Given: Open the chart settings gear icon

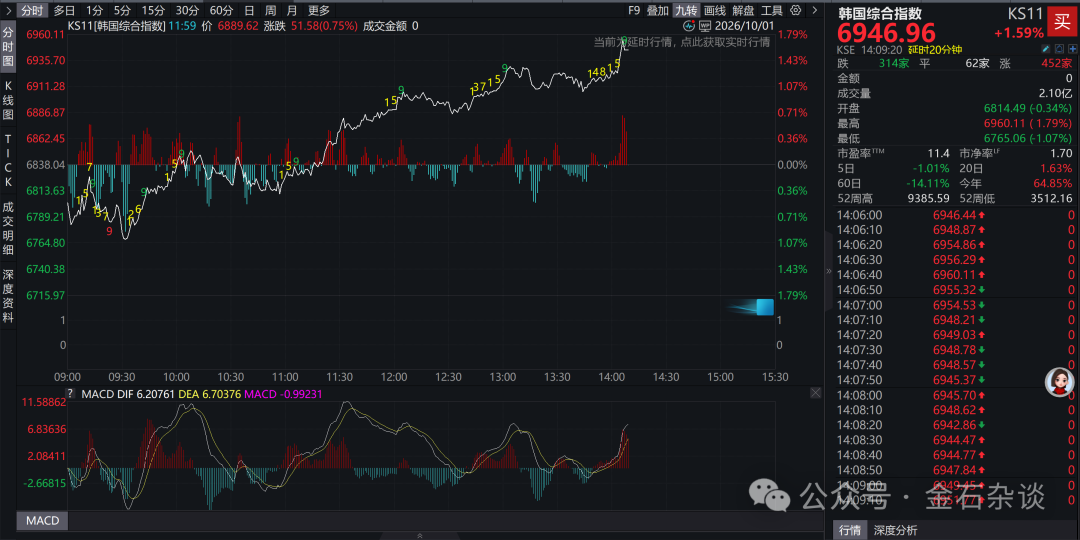Looking at the screenshot, I should click(x=796, y=10).
